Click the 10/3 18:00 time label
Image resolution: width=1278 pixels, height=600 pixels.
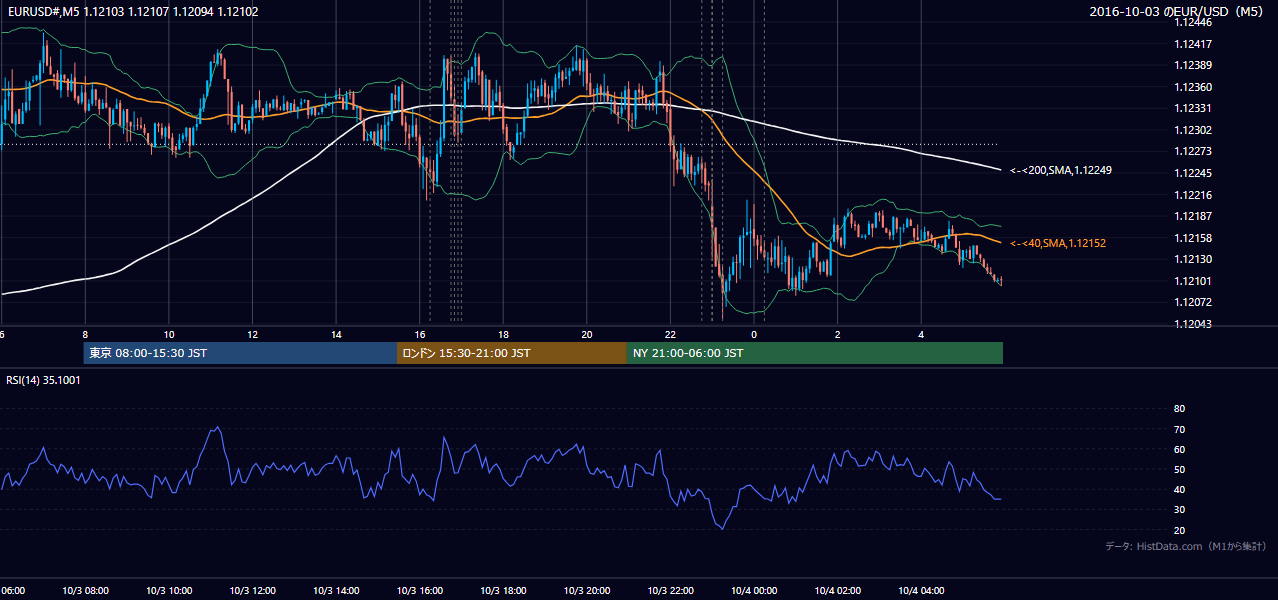[x=503, y=591]
